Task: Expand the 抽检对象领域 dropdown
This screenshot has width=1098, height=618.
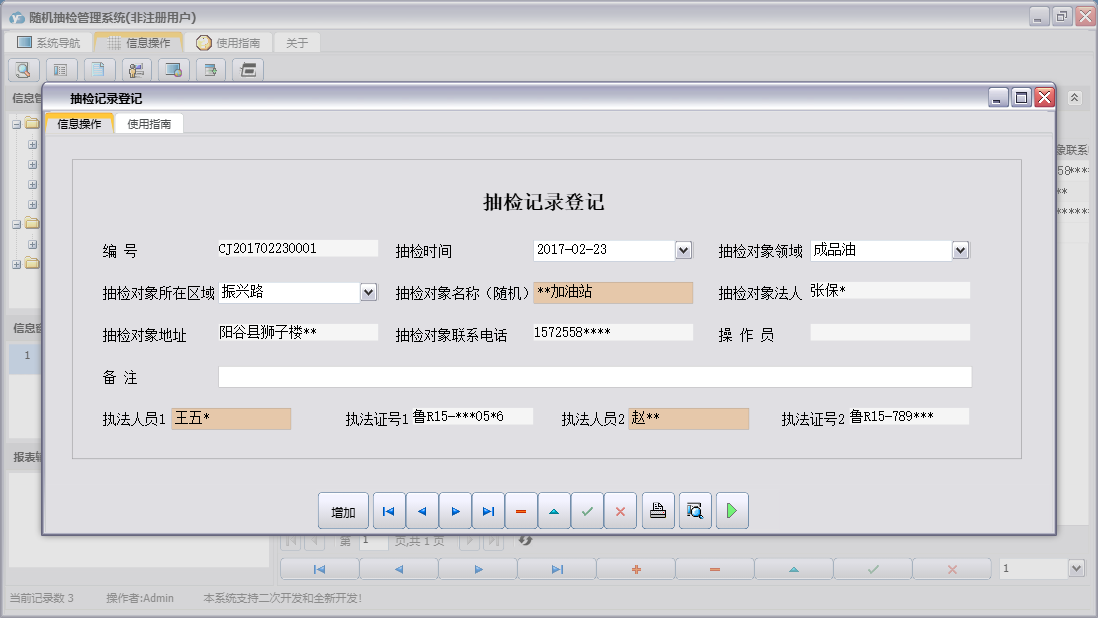Action: (960, 250)
